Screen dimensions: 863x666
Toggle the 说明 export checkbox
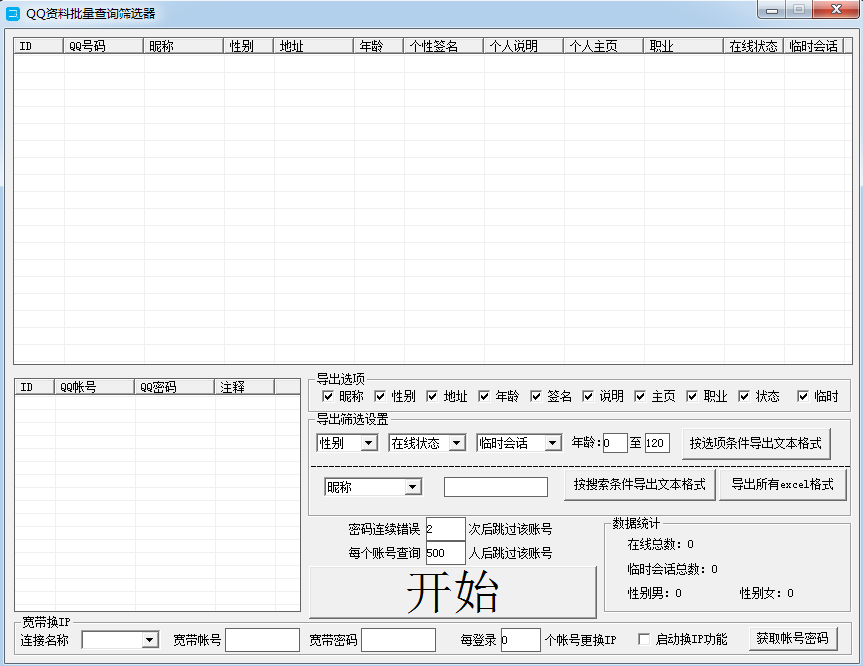(588, 396)
